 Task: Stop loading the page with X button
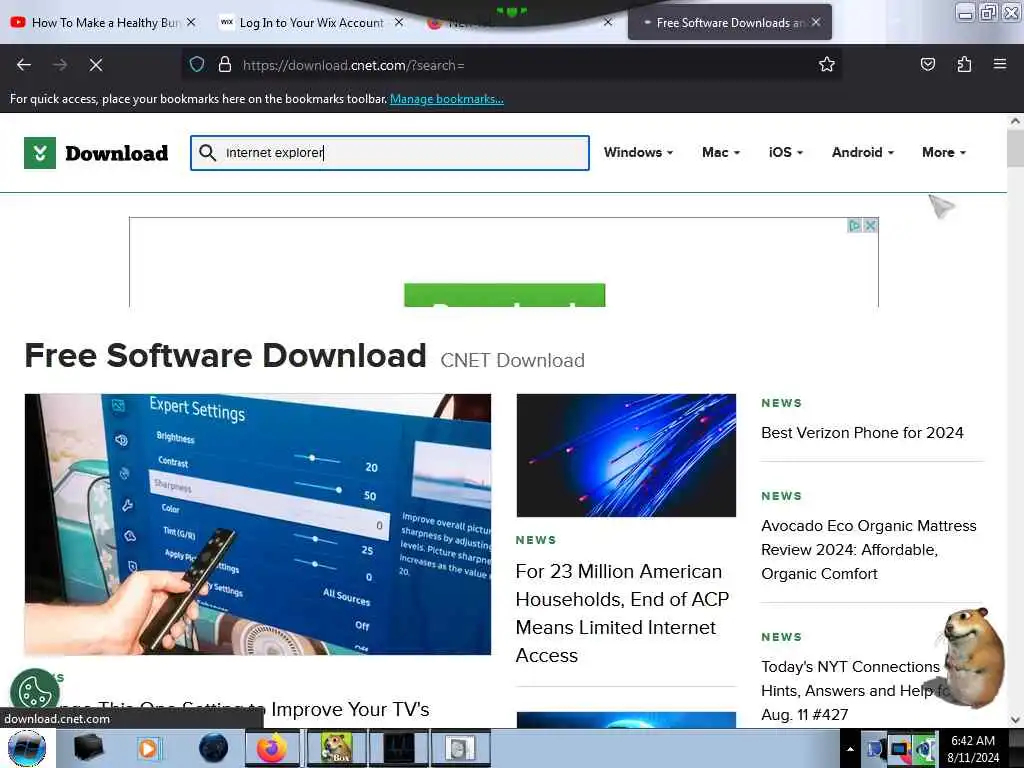(96, 65)
